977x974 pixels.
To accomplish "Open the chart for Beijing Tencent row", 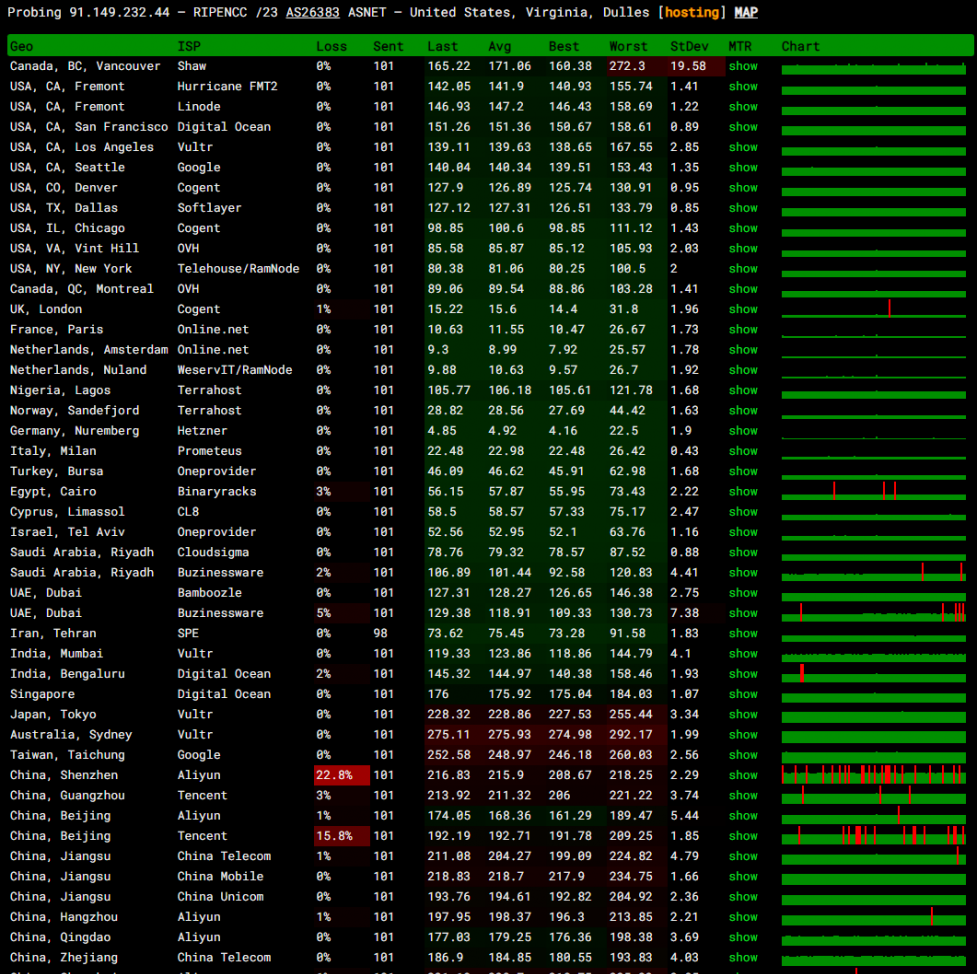I will (x=874, y=835).
